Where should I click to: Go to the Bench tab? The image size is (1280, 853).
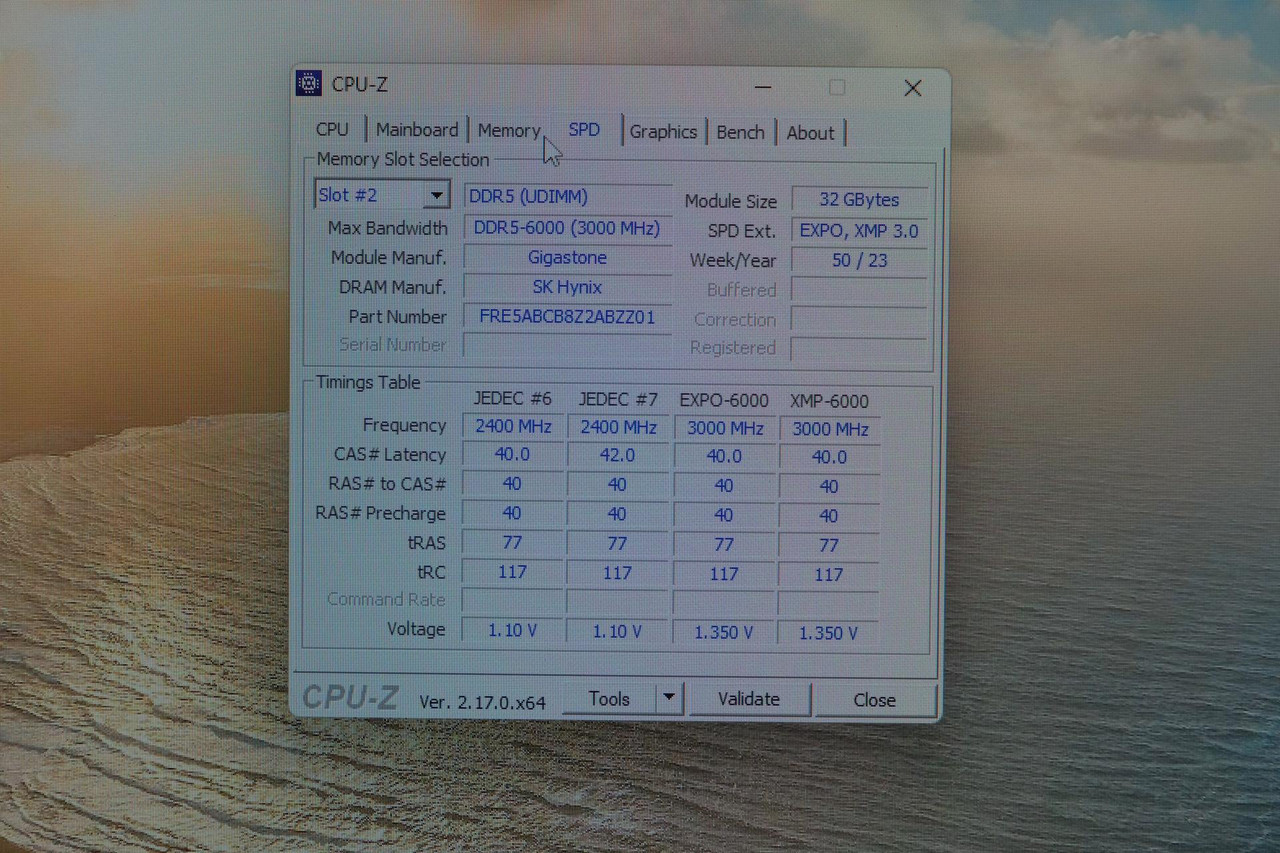(740, 132)
